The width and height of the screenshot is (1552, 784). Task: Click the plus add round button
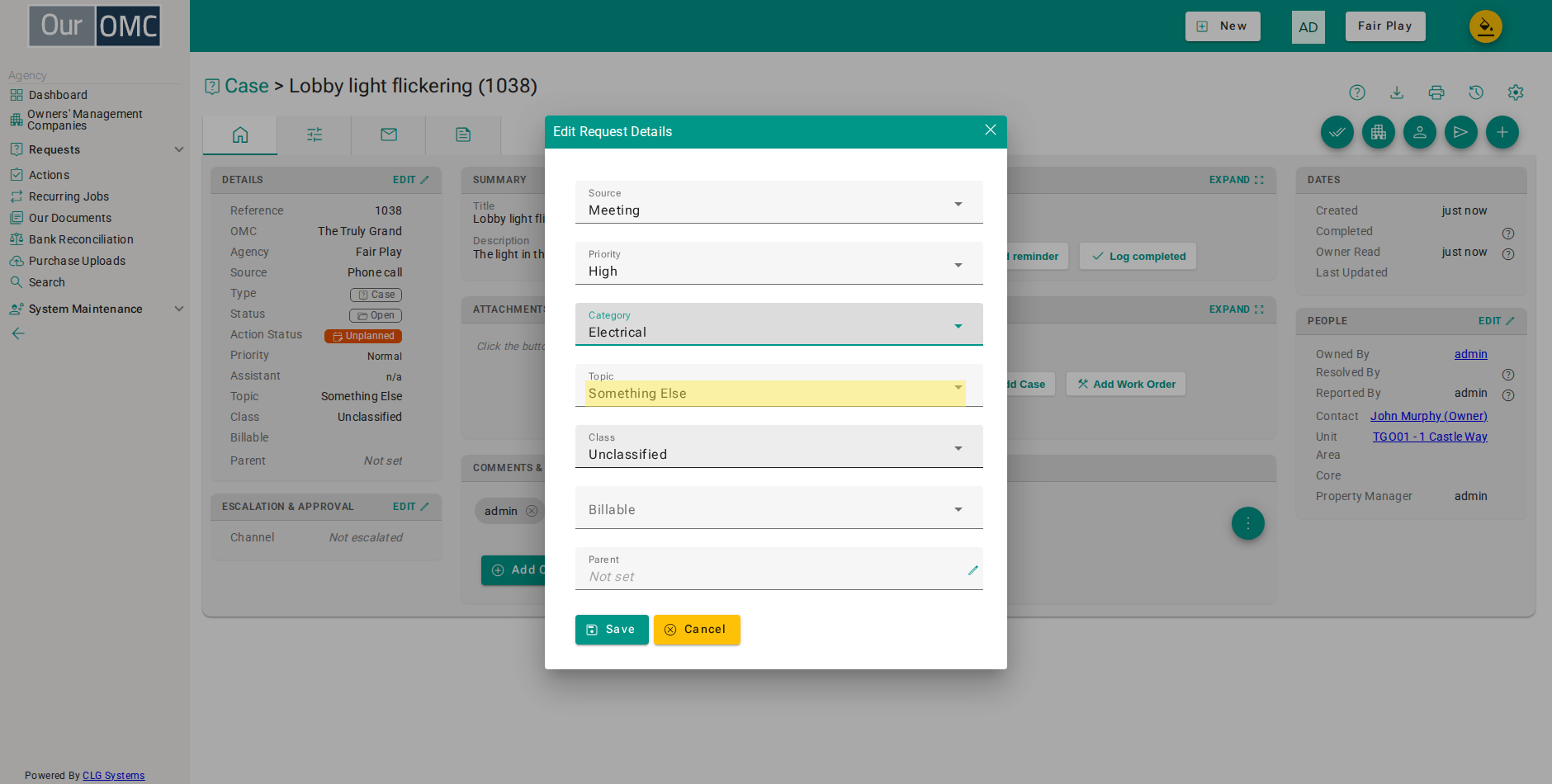point(1502,132)
